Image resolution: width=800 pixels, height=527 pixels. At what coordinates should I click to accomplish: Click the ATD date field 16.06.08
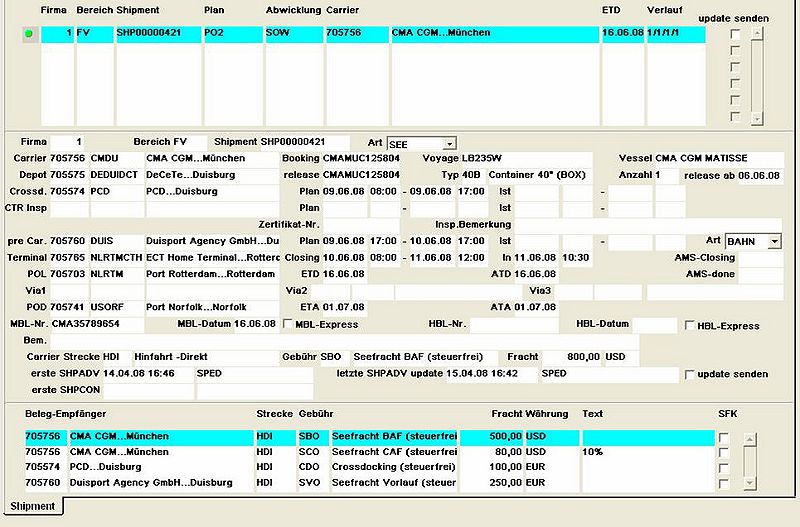[x=536, y=274]
